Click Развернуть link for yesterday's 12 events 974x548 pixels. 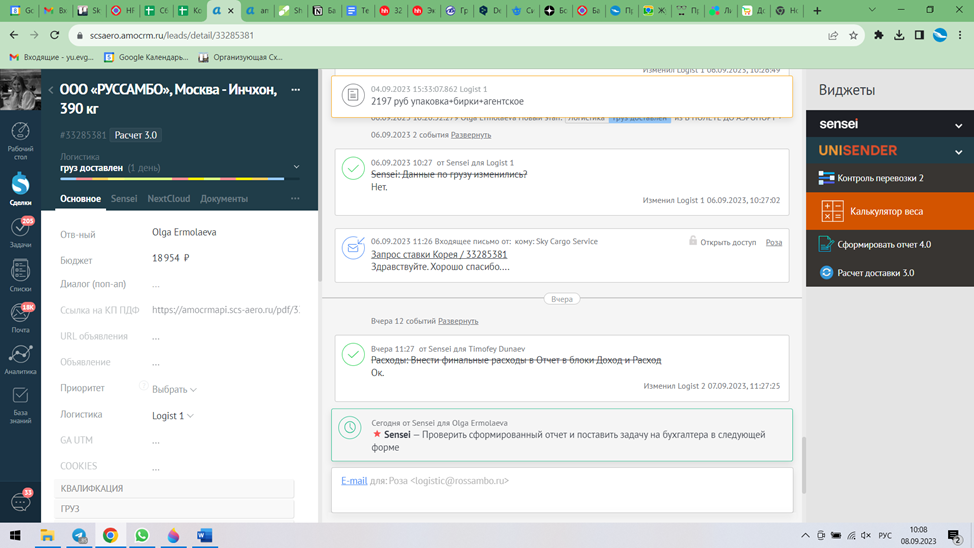(x=458, y=321)
